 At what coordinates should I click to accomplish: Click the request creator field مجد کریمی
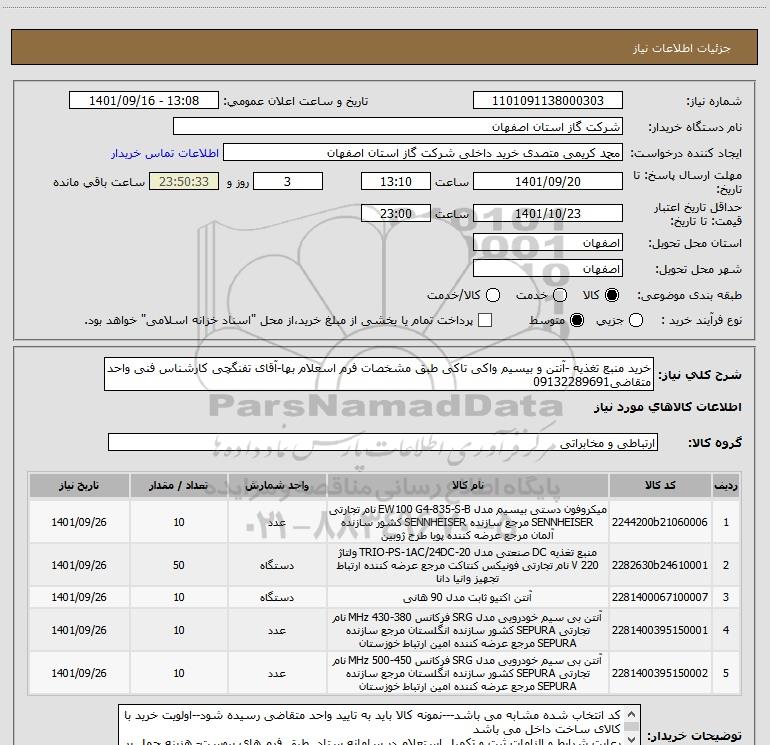[x=423, y=153]
